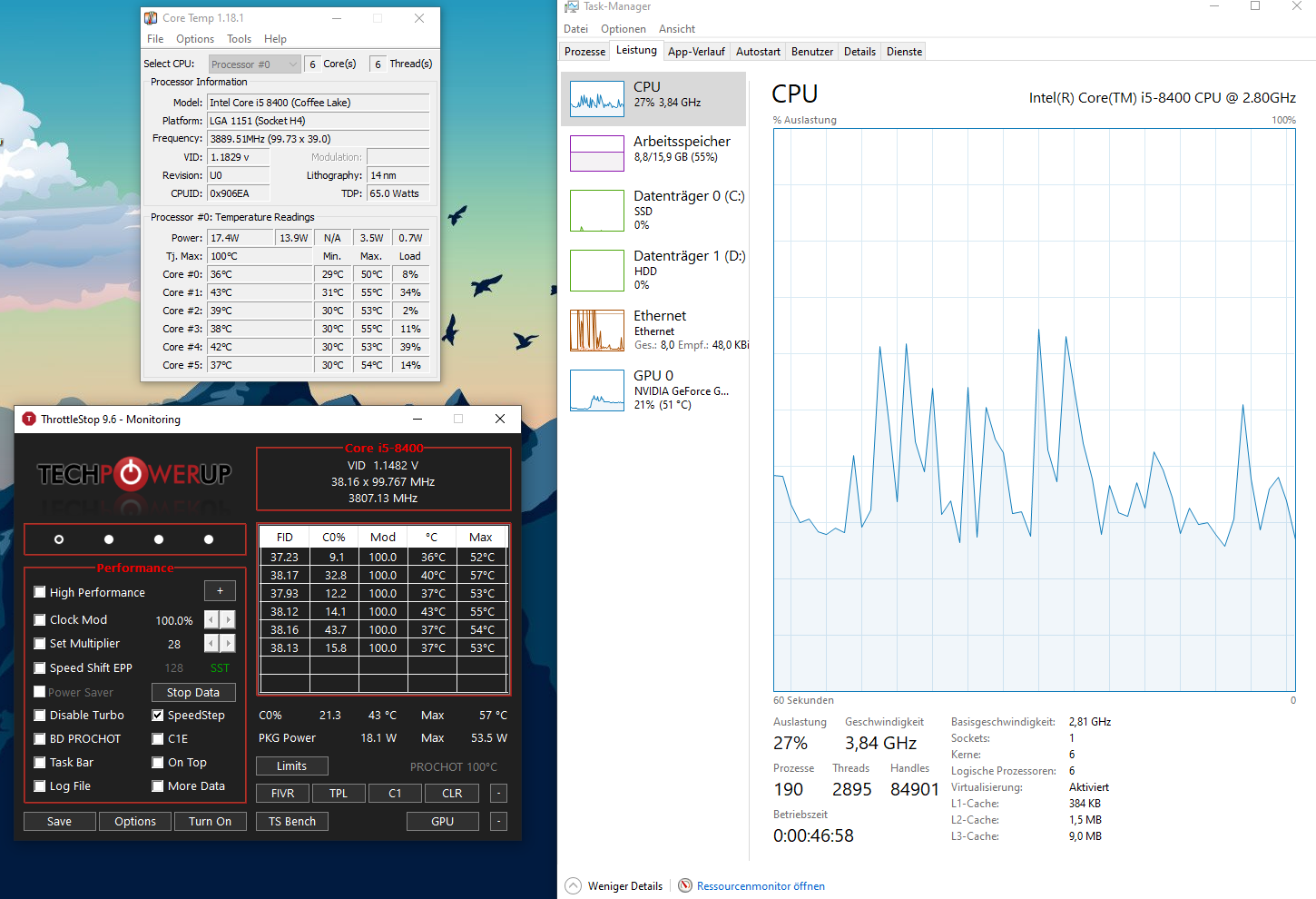This screenshot has width=1316, height=899.
Task: Select second ThrottleStop profile radio dot
Action: coord(109,539)
